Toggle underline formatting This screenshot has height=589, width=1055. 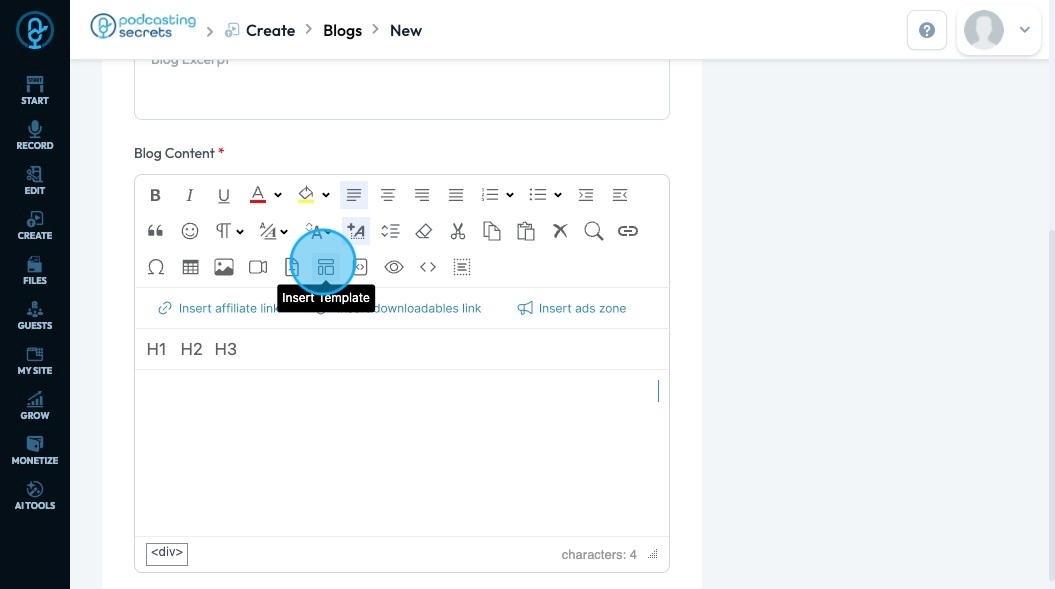click(223, 195)
